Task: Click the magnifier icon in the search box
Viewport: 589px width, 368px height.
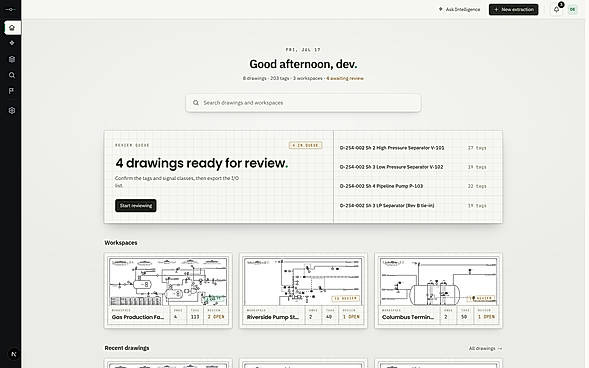Action: point(196,103)
